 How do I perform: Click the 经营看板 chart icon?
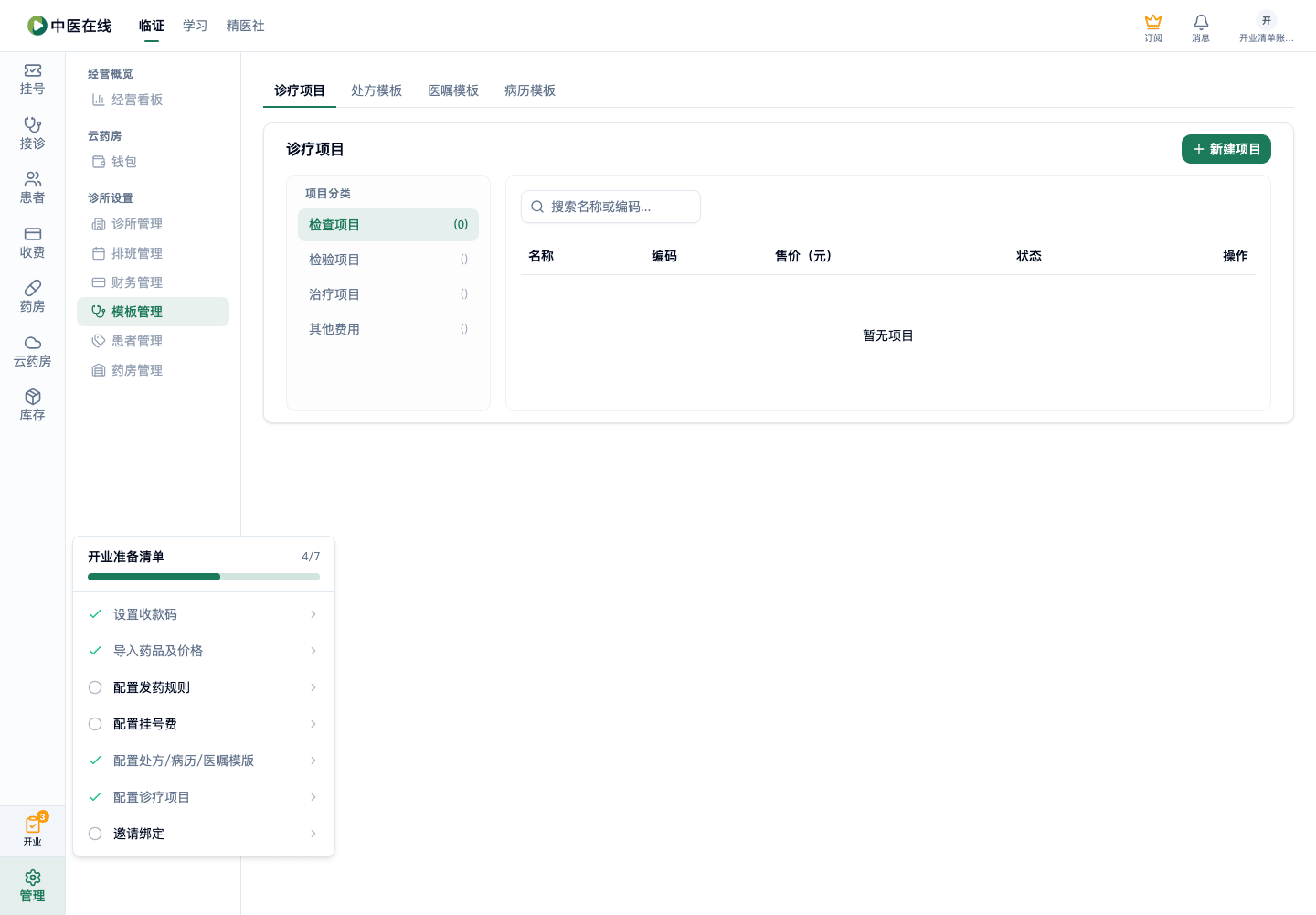pos(99,100)
